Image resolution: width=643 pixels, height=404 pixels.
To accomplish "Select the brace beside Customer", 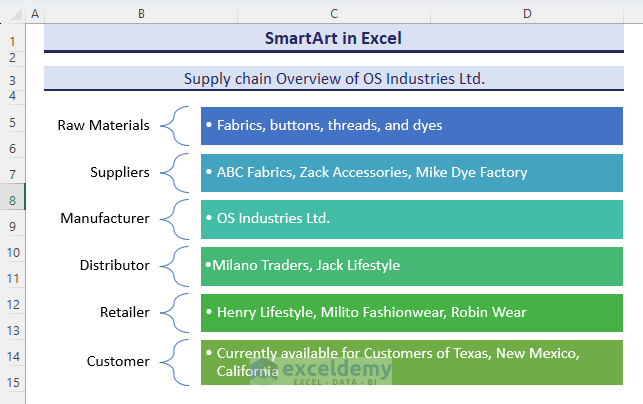I will pyautogui.click(x=174, y=362).
